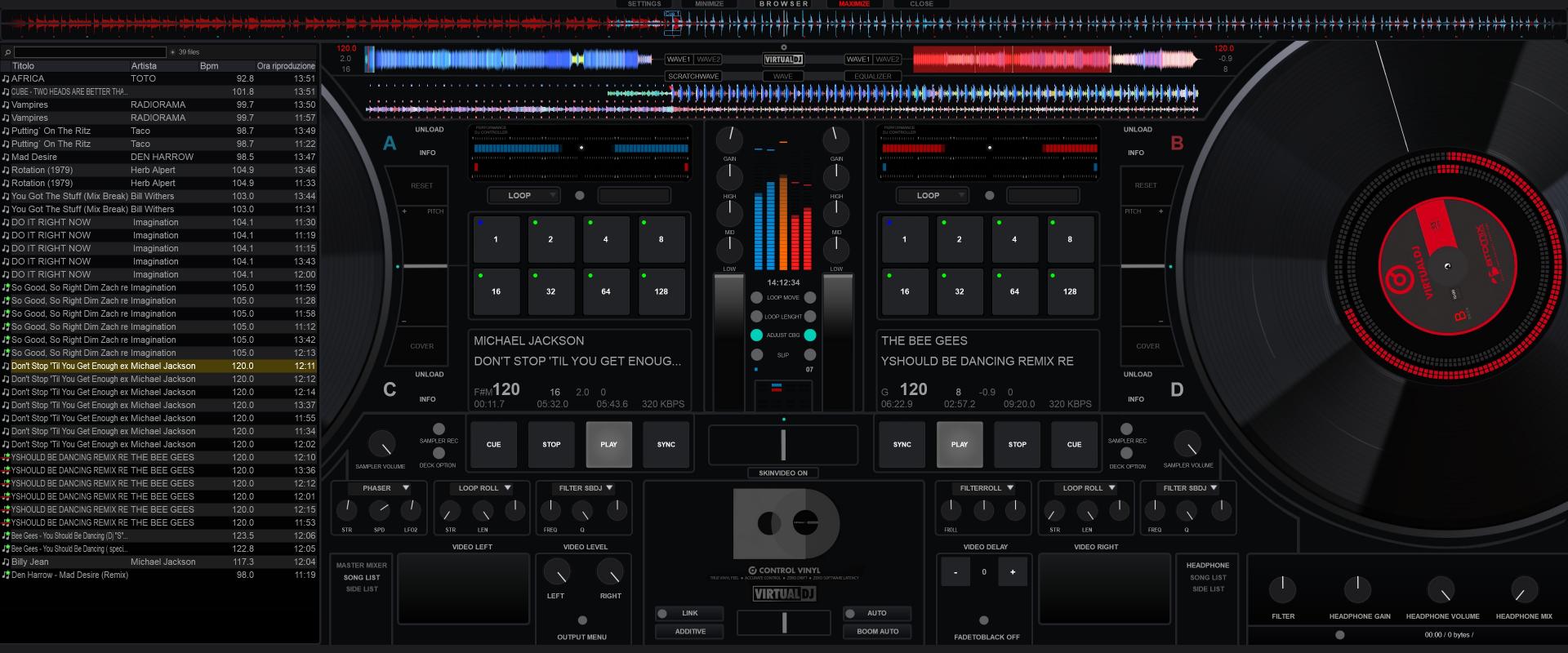
Task: Adjust left Filter SBDJ FREQ knob
Action: pos(550,511)
